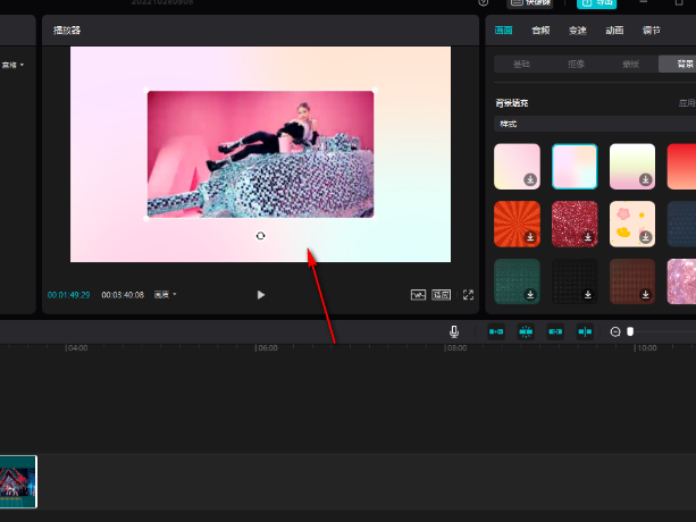This screenshot has width=696, height=522.
Task: Select the dark green pattern swatch
Action: pyautogui.click(x=517, y=281)
